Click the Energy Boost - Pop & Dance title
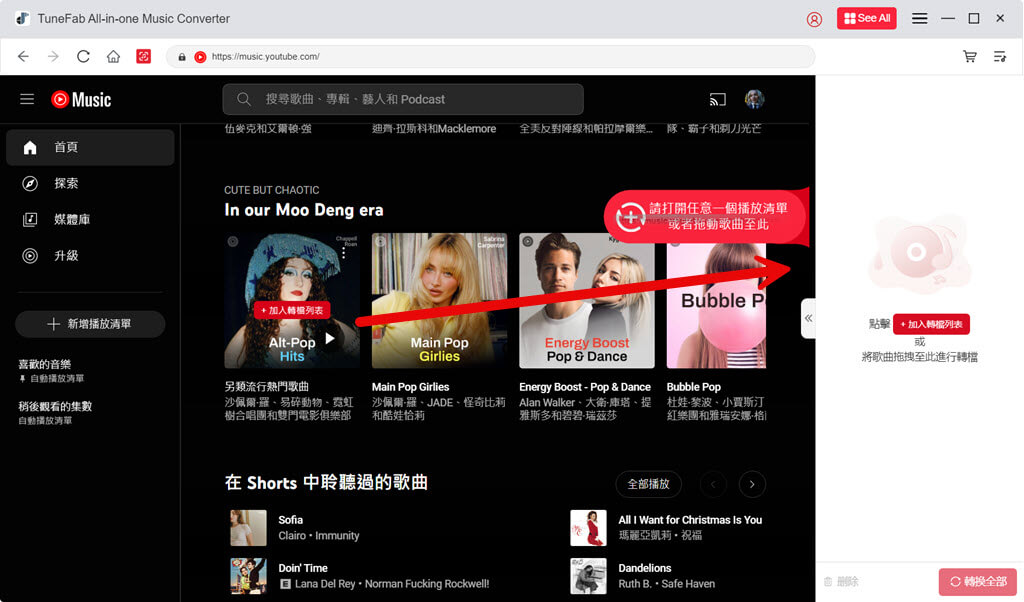Screen dimensions: 1024x602 585,387
